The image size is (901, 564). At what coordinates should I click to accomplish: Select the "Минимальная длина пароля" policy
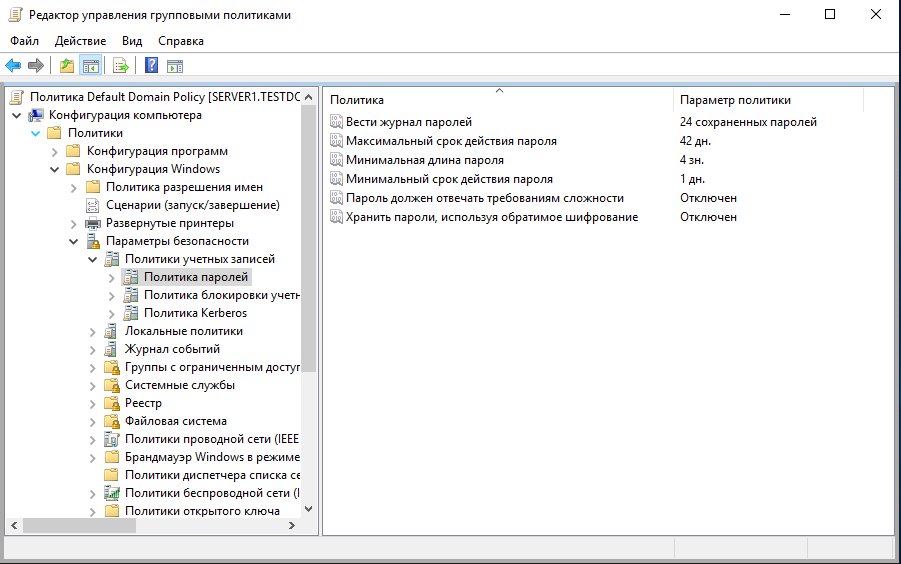[424, 160]
